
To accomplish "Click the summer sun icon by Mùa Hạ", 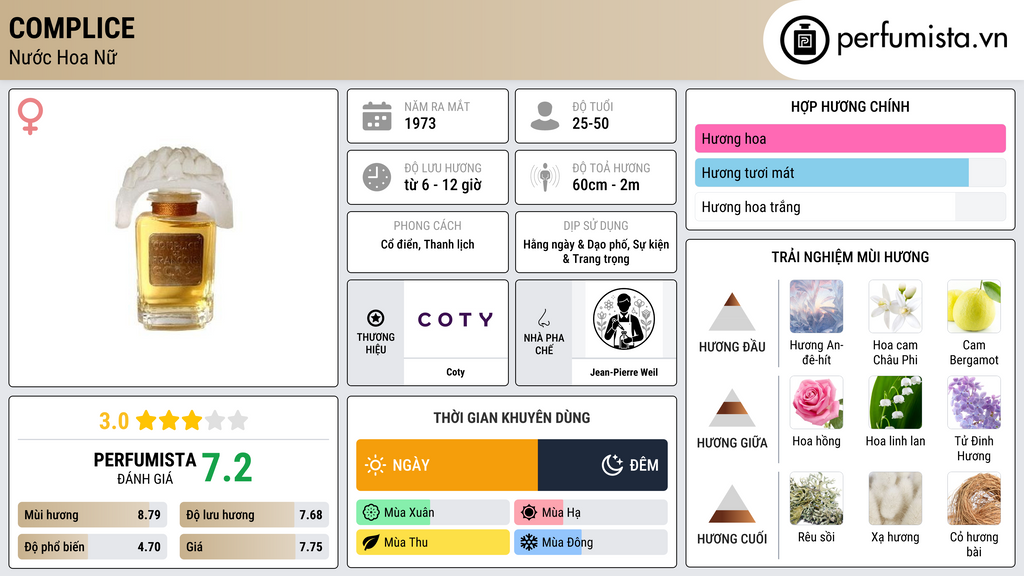I will 529,513.
